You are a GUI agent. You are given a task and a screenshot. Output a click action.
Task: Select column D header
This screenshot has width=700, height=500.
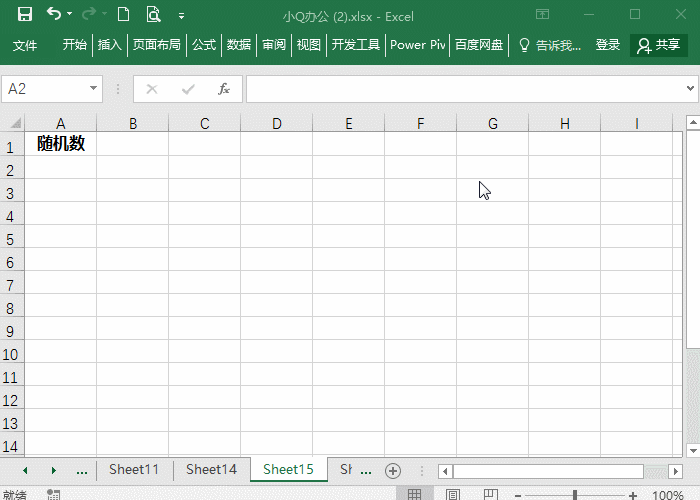pos(277,123)
